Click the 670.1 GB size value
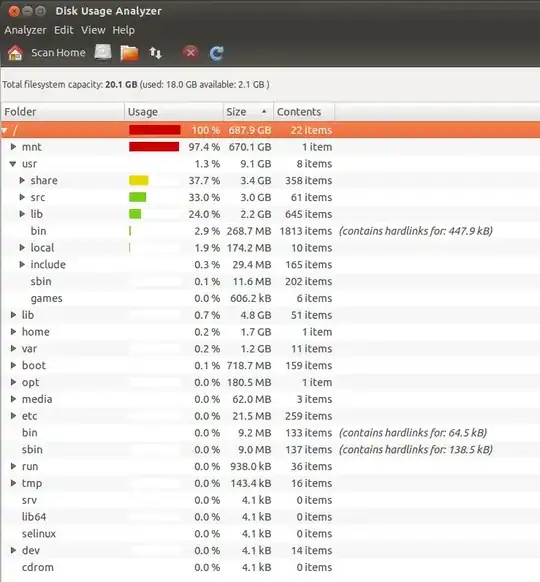The image size is (540, 582). [x=250, y=147]
